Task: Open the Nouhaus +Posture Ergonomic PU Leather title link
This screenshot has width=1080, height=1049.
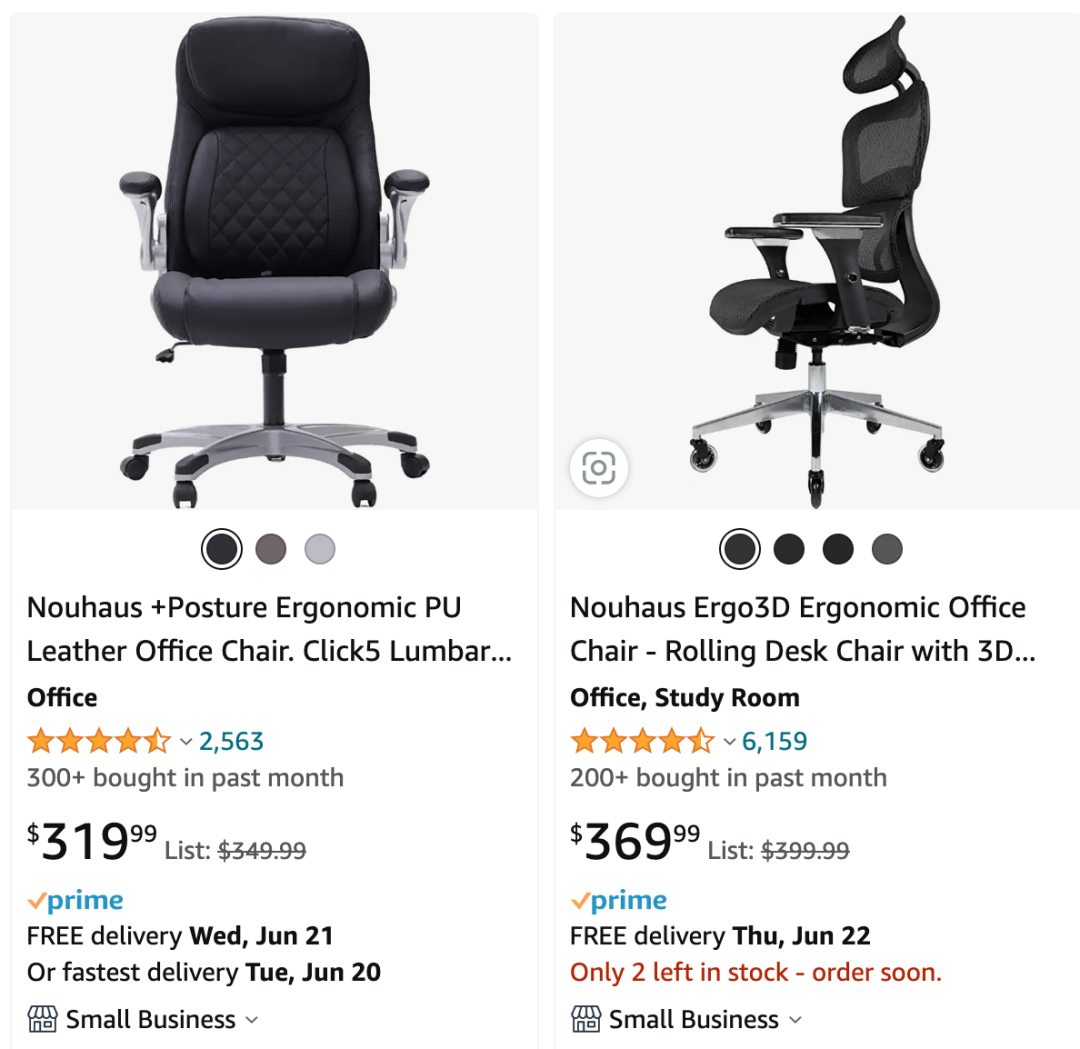Action: point(269,629)
